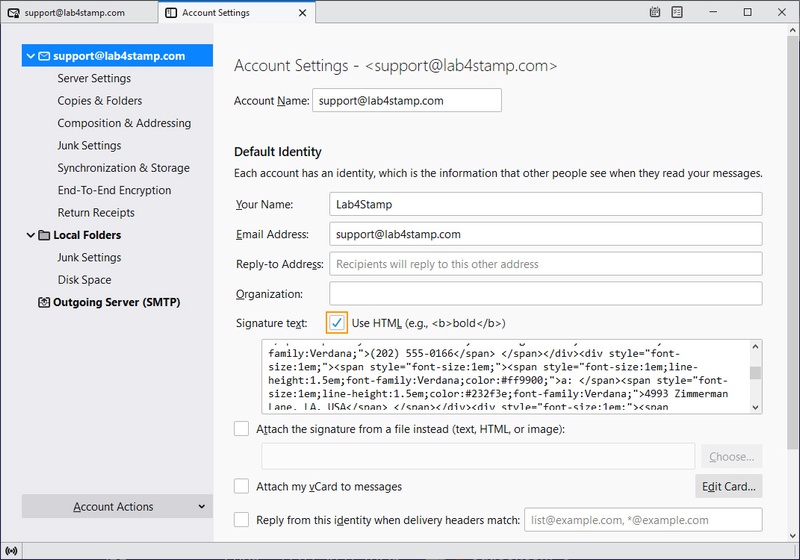
Task: Click the Account Settings tab icon
Action: (171, 13)
